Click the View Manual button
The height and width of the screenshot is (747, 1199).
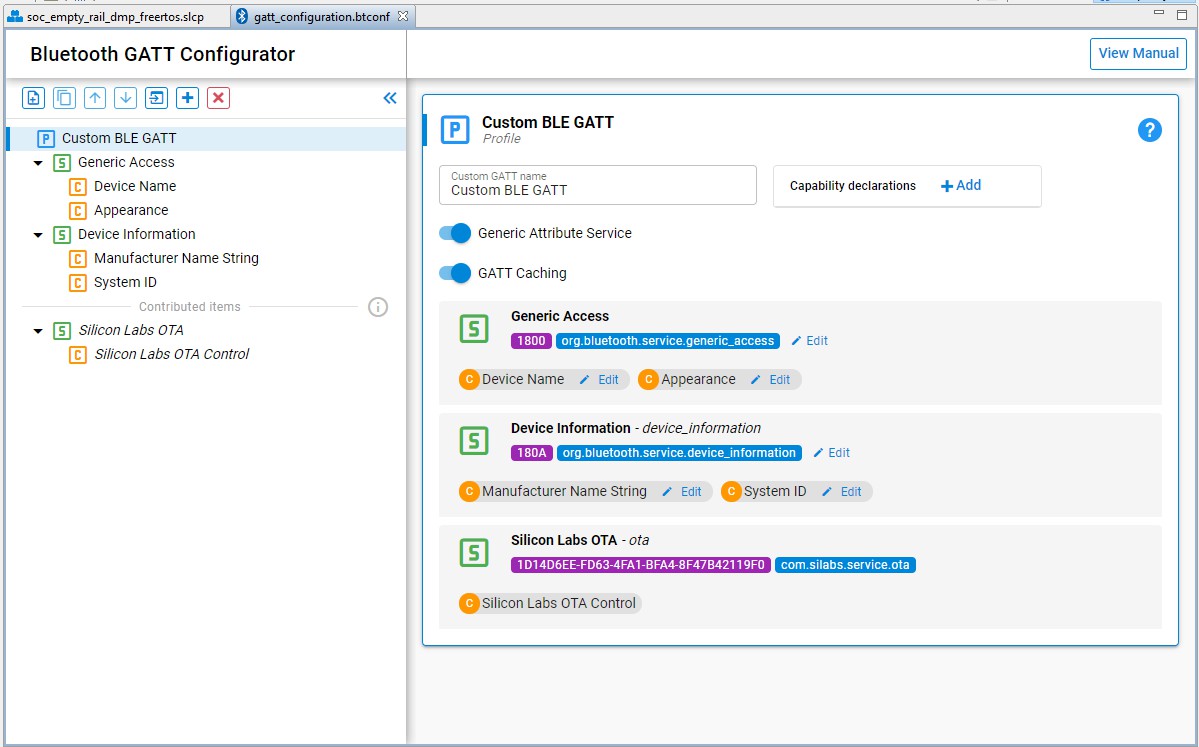pyautogui.click(x=1138, y=54)
